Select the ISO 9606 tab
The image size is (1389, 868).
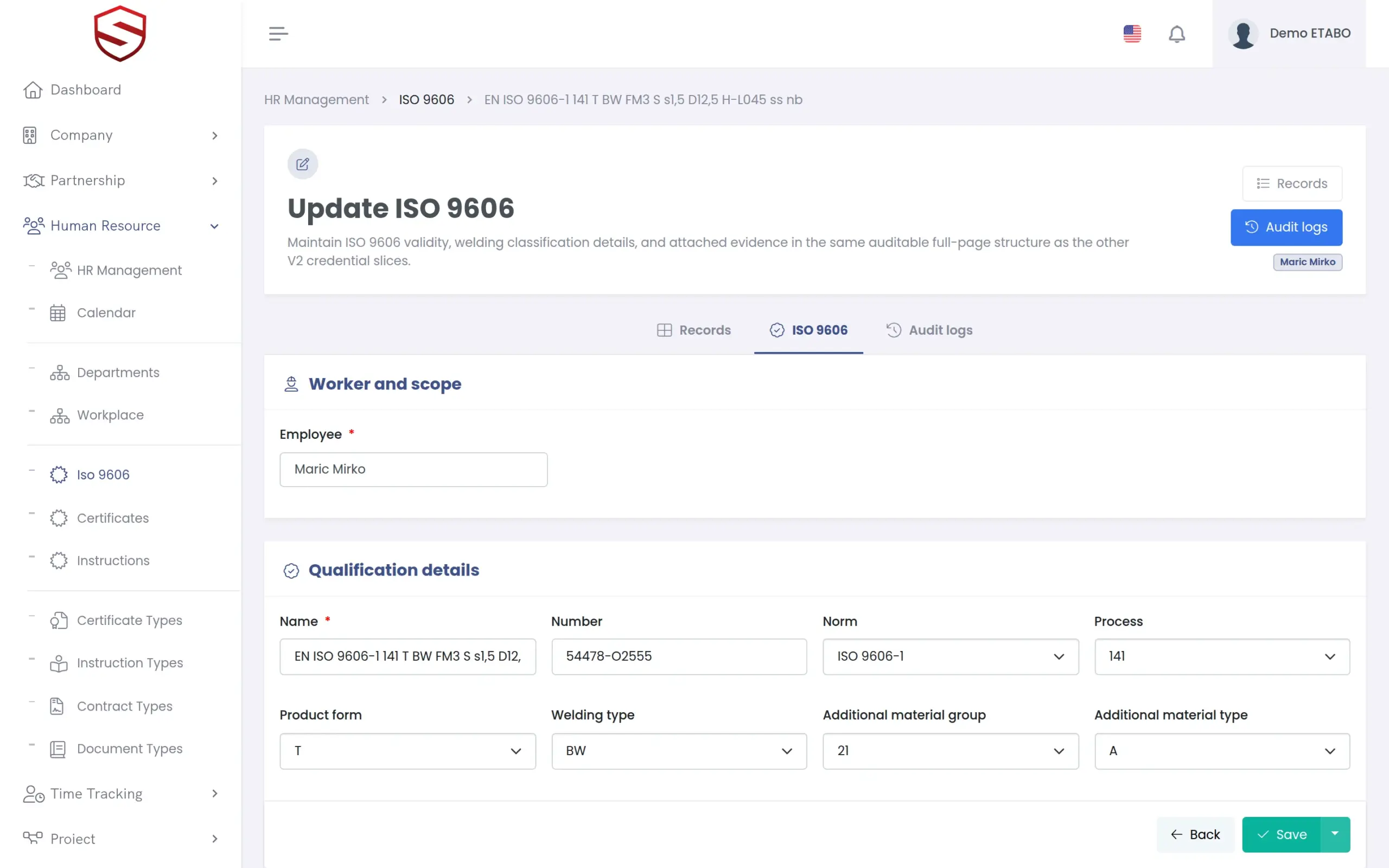pyautogui.click(x=808, y=330)
